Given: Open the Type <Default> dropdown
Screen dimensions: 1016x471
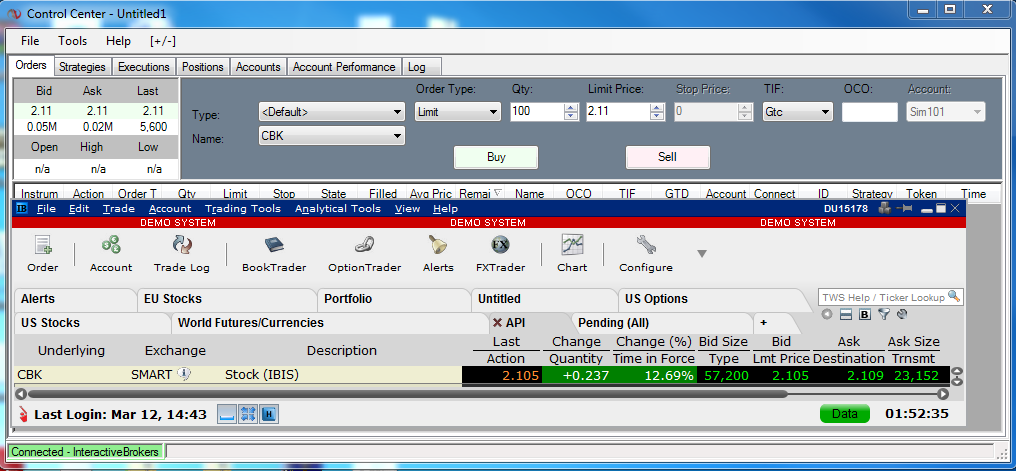Looking at the screenshot, I should [x=331, y=112].
